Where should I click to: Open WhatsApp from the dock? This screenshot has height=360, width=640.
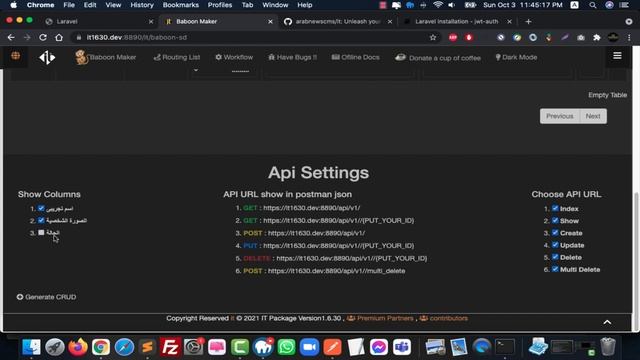click(x=286, y=347)
